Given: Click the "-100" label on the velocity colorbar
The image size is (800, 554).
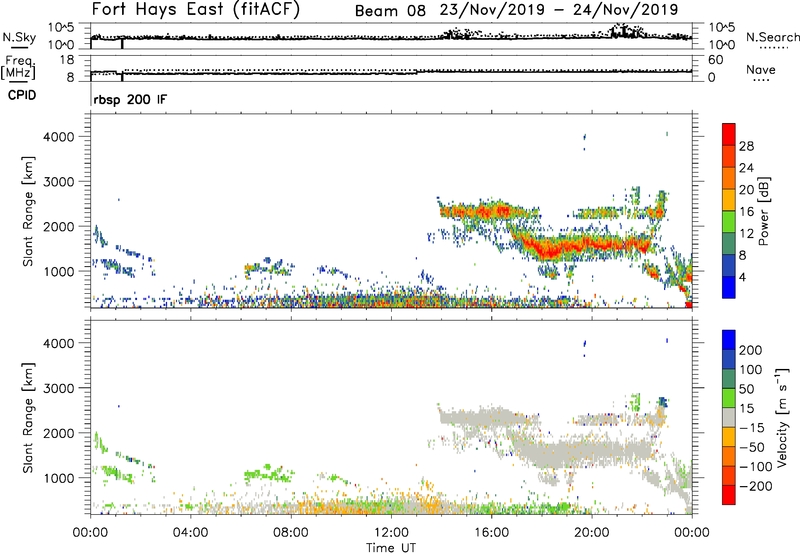Looking at the screenshot, I should [756, 467].
